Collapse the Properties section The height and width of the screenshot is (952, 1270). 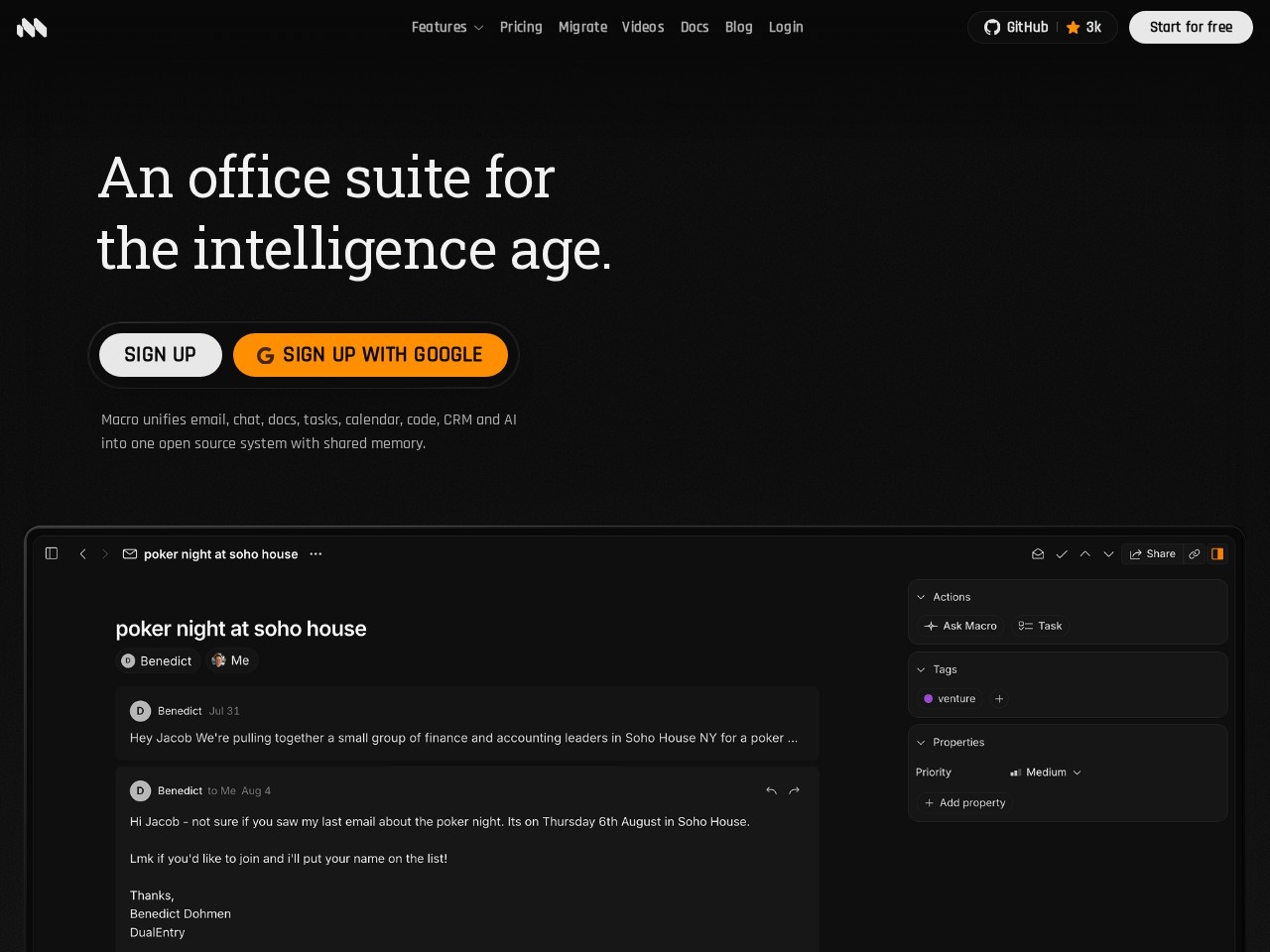[921, 742]
